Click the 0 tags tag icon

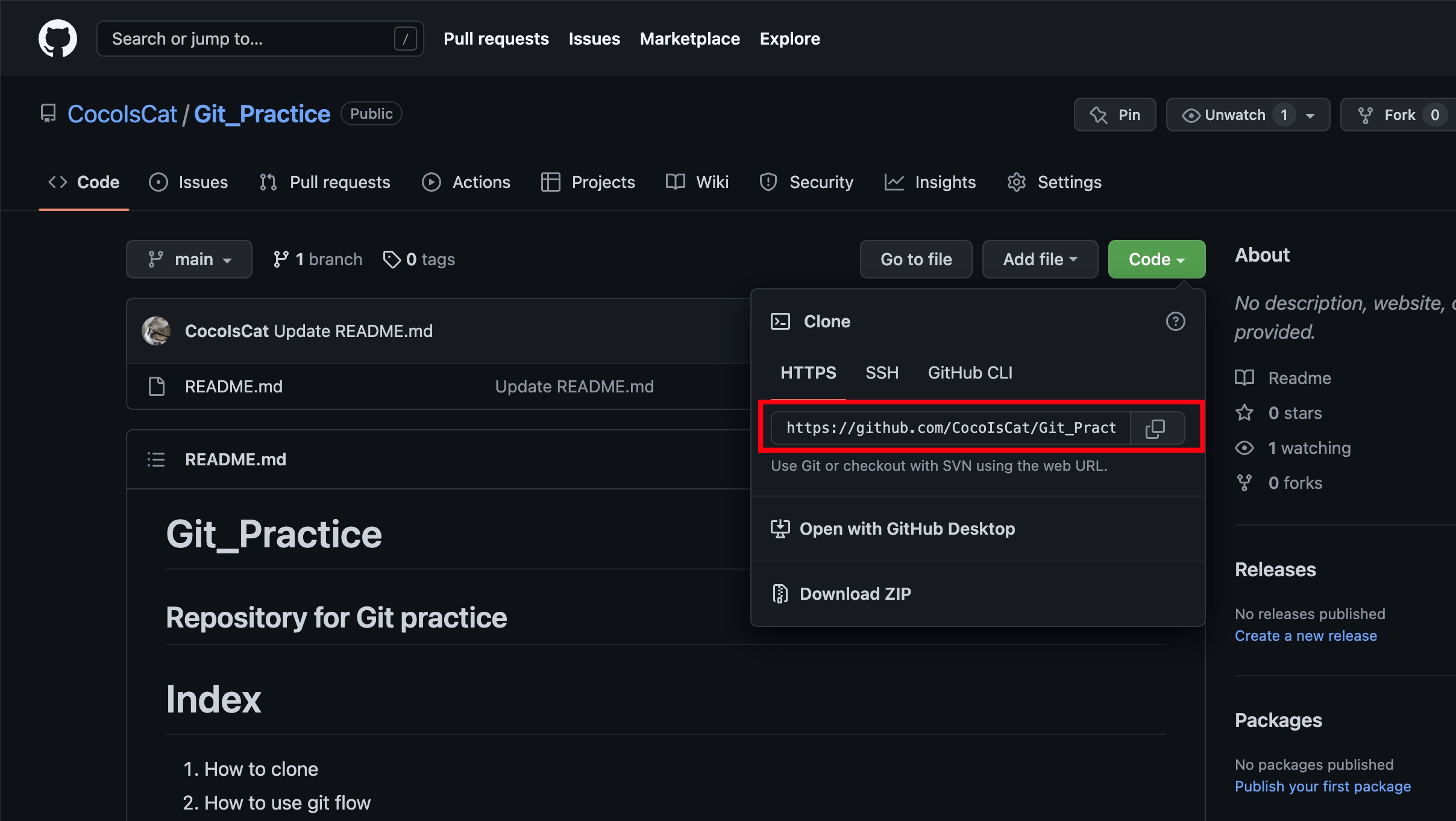392,259
